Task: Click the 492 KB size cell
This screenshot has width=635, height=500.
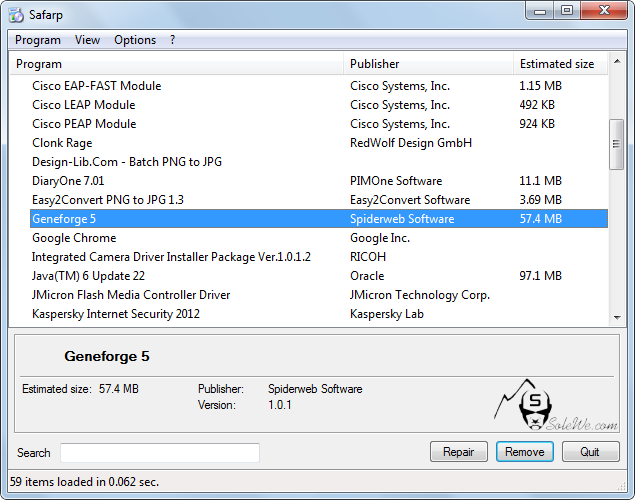Action: pos(537,105)
